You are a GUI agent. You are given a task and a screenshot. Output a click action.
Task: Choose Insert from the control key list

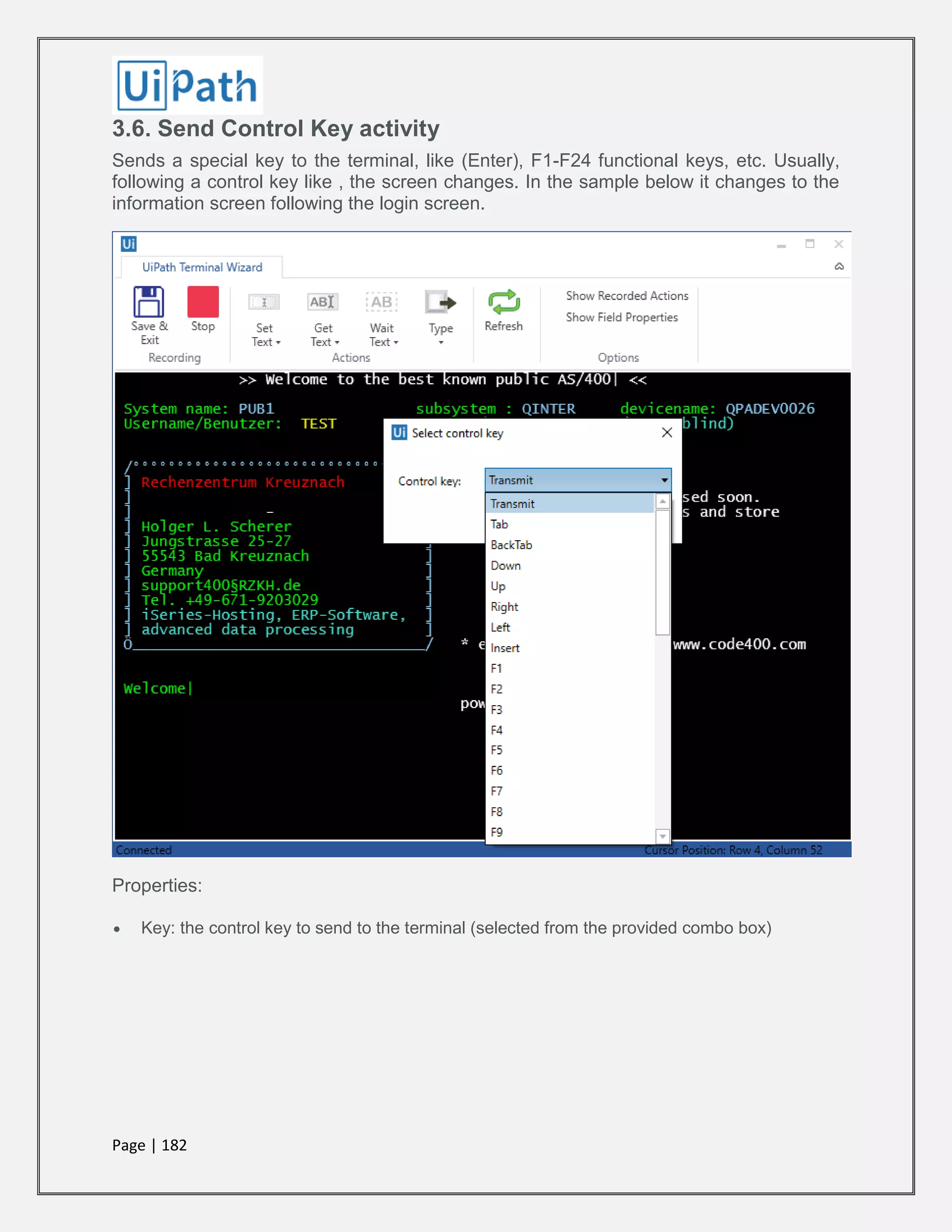[x=569, y=648]
